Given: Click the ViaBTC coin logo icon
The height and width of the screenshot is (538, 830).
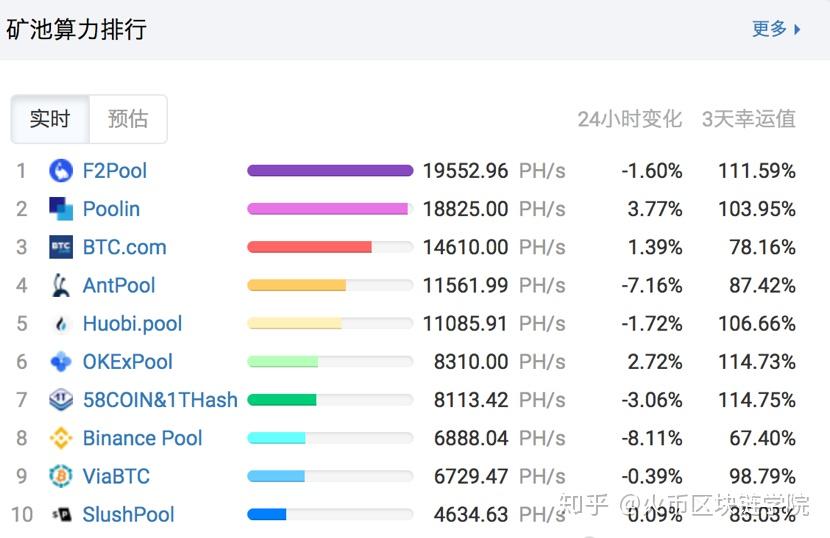Looking at the screenshot, I should (61, 476).
